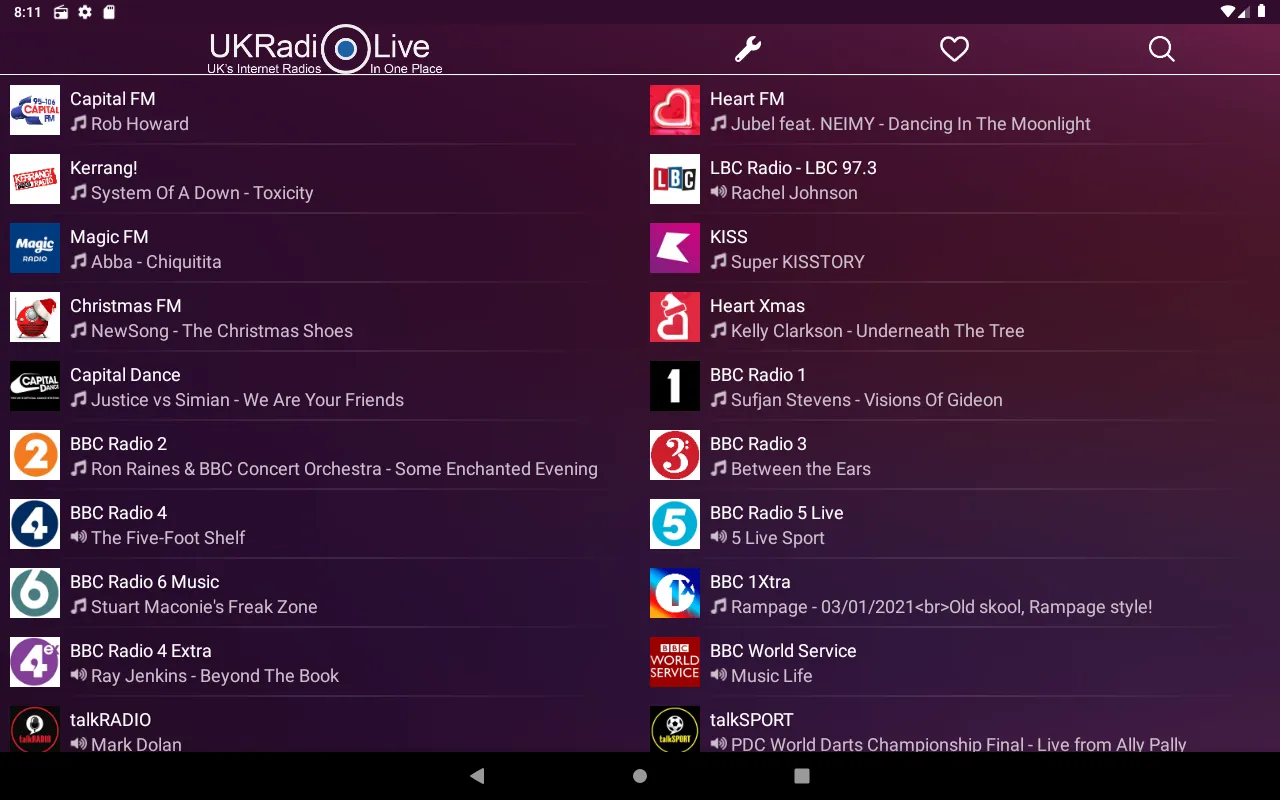Tap the BBC Radio 2 logo
1280x800 pixels.
[35, 455]
